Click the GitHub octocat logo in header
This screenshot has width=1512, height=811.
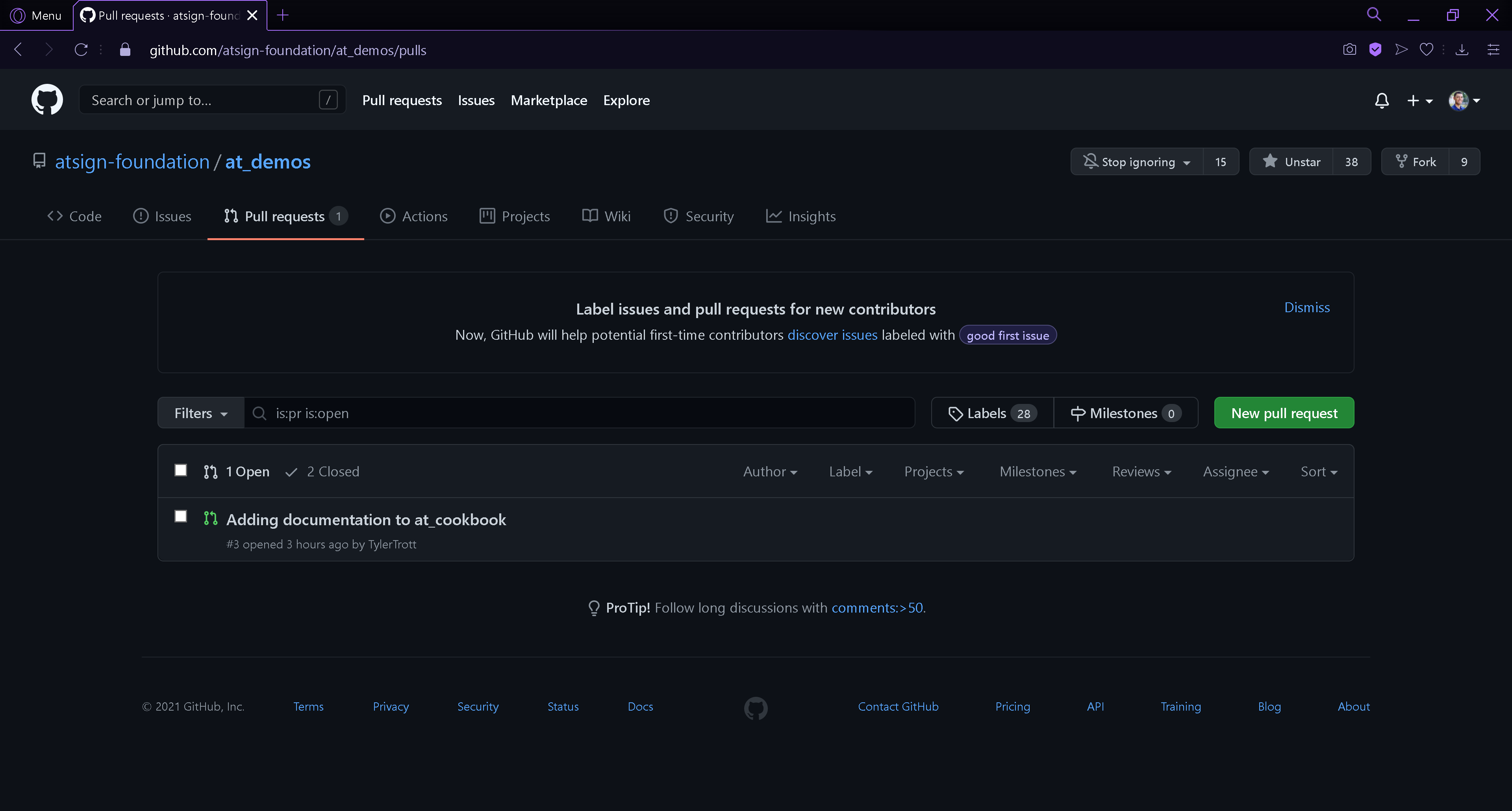tap(47, 100)
